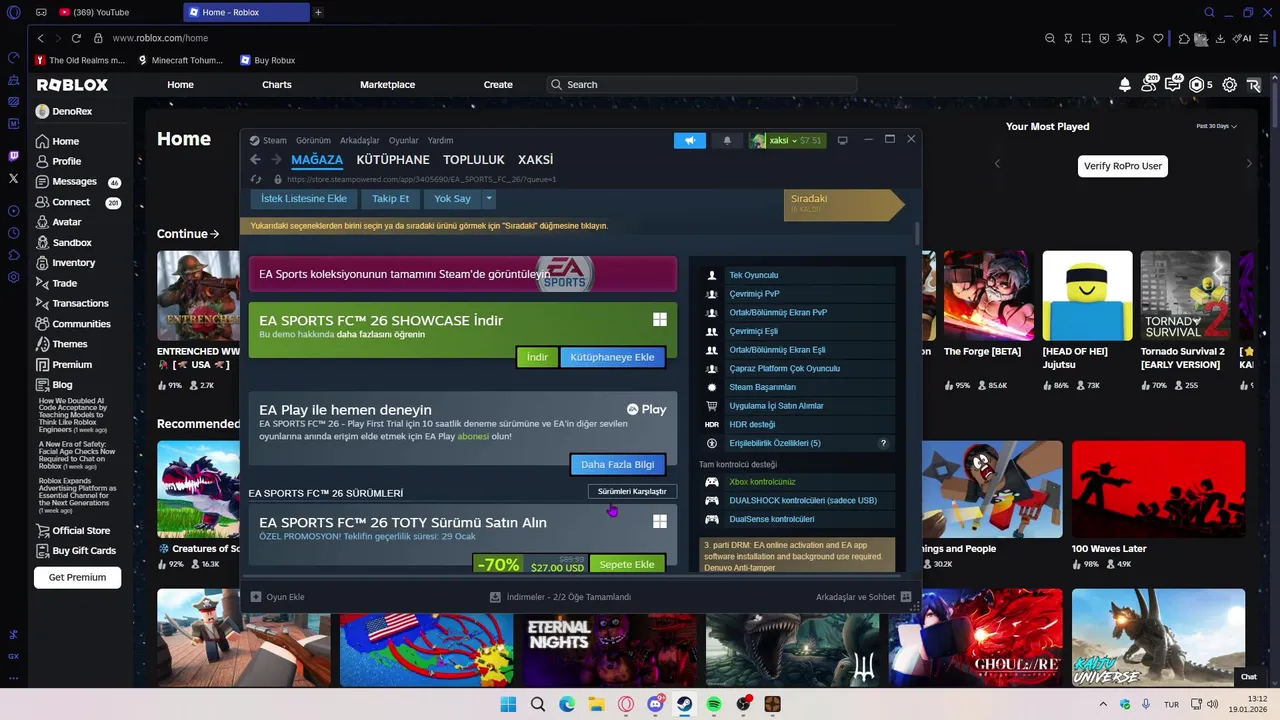
Task: Click Steam Başarımları feature link
Action: click(762, 387)
